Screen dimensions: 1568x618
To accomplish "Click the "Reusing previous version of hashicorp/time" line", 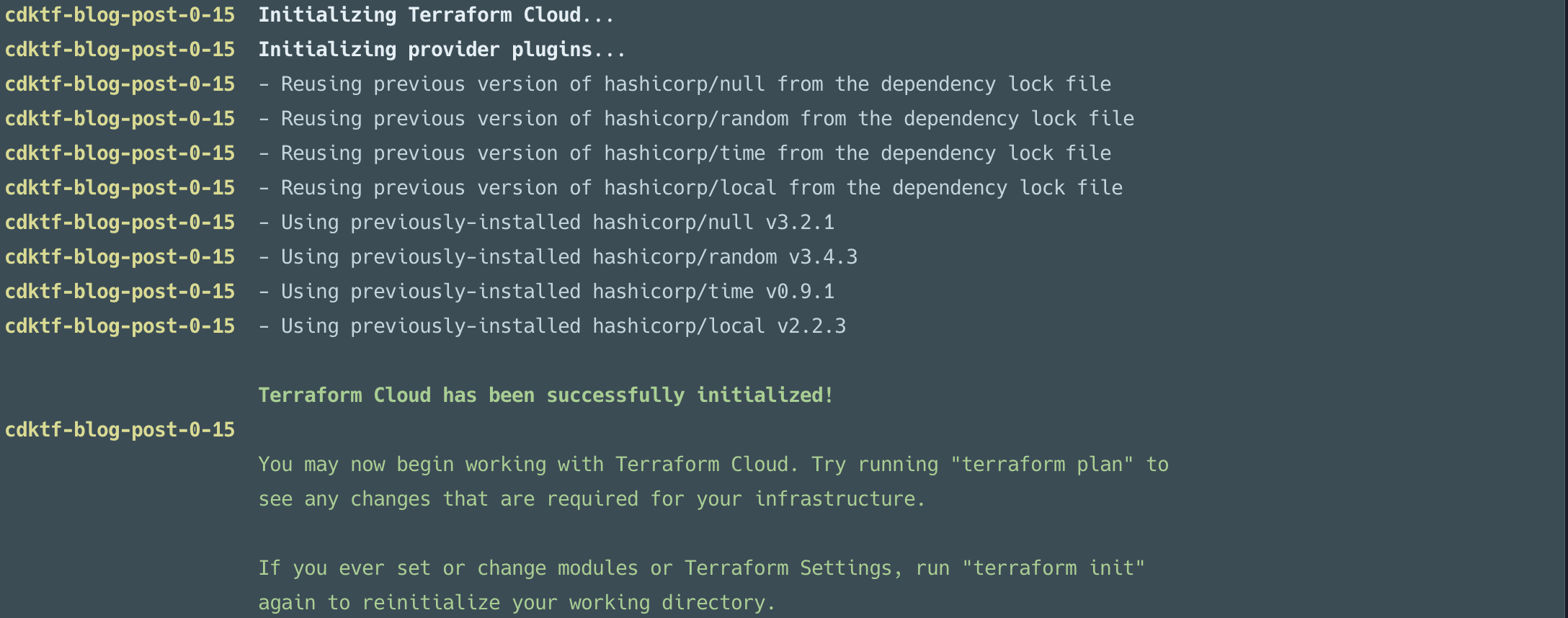I will pyautogui.click(x=685, y=153).
